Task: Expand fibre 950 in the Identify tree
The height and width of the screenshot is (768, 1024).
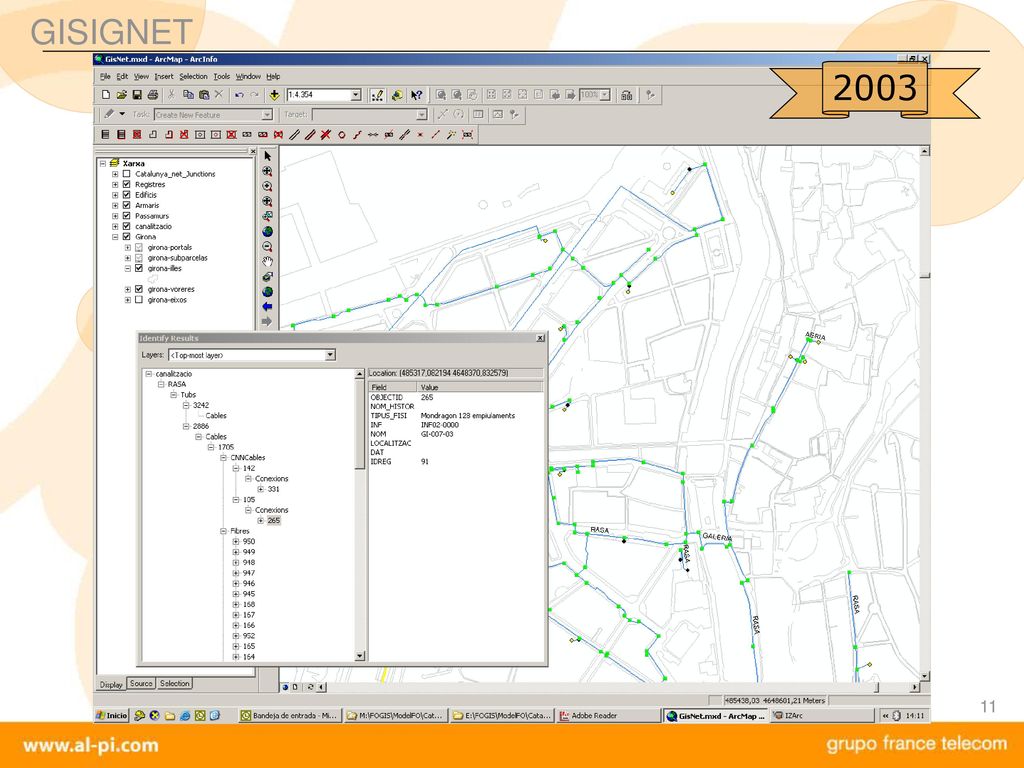Action: [x=236, y=541]
